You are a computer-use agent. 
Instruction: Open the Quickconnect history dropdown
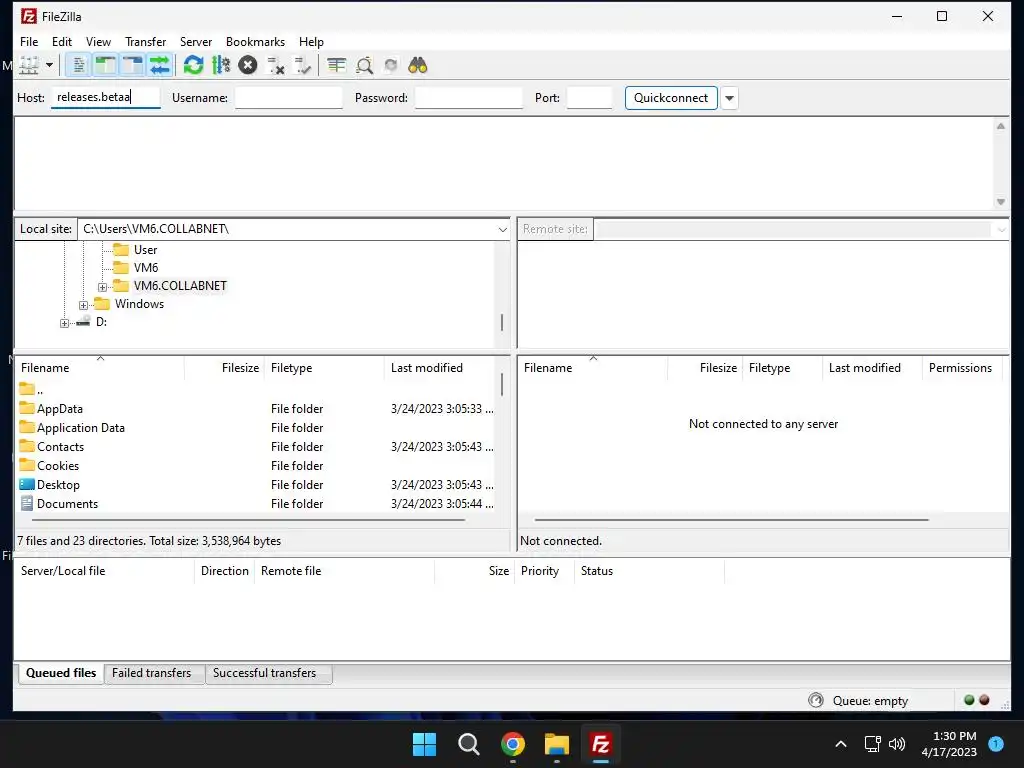coord(729,98)
